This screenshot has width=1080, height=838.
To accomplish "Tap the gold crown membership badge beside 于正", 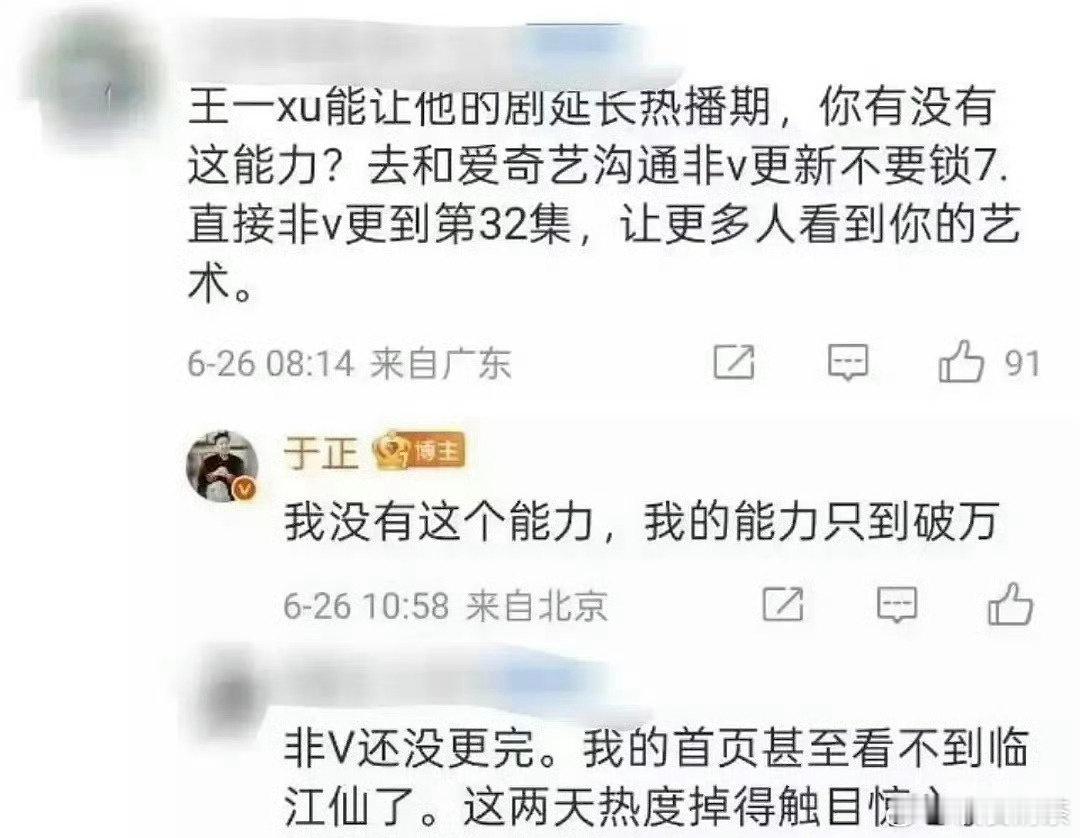I will (x=391, y=451).
